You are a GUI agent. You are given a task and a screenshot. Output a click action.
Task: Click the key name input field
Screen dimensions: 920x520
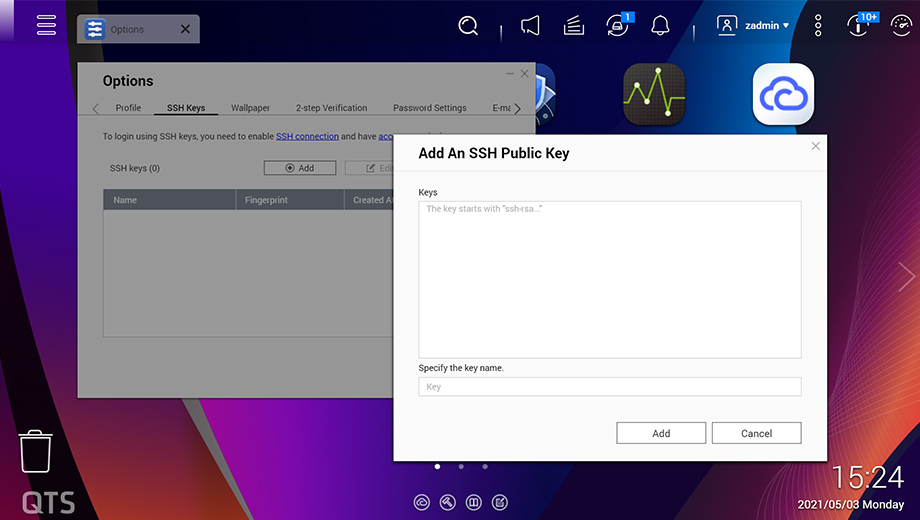pyautogui.click(x=609, y=387)
